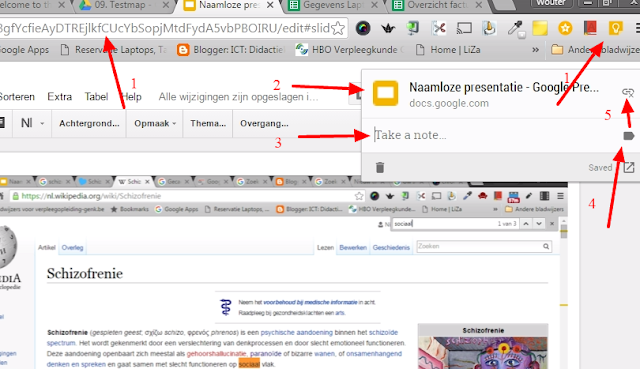Open the Overleg tab on Wikipedia
This screenshot has width=640, height=369.
click(x=72, y=248)
